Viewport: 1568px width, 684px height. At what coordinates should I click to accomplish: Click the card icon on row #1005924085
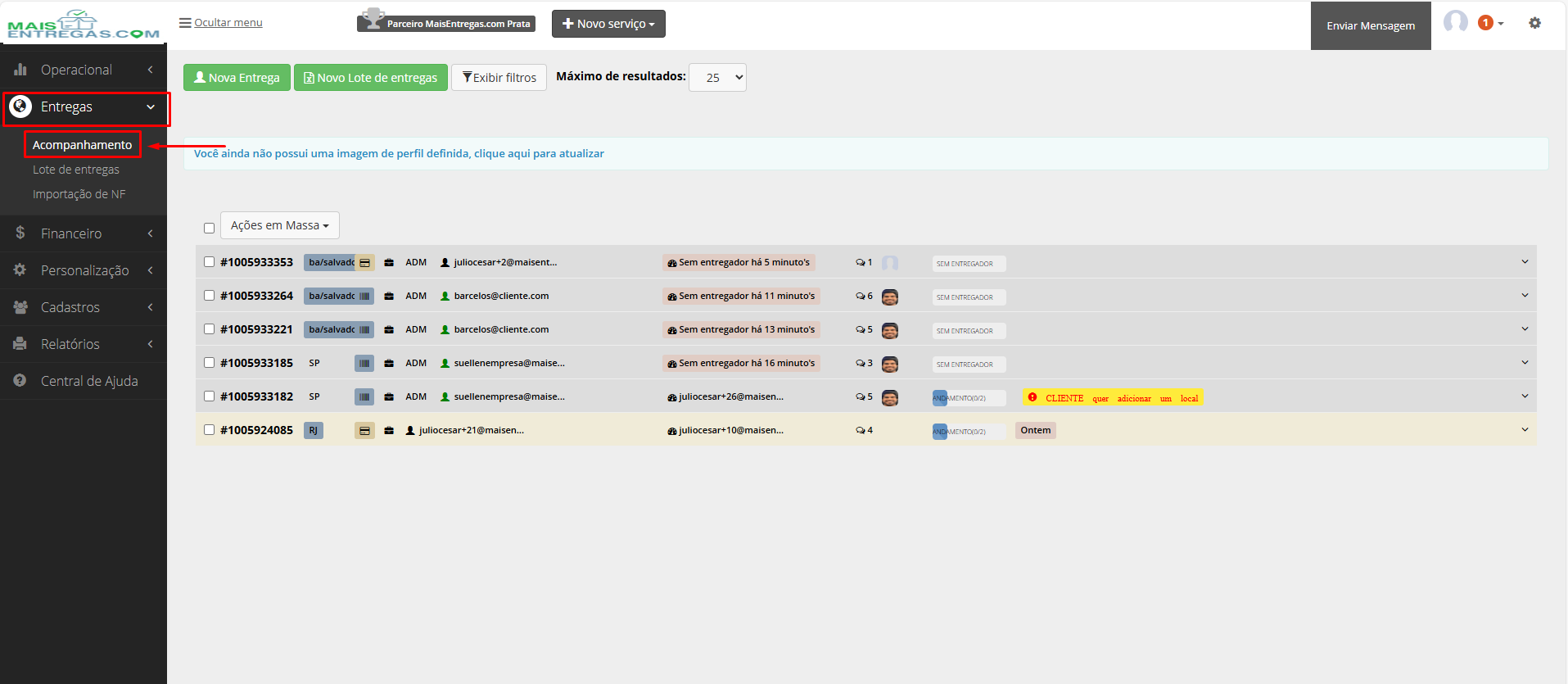(364, 430)
